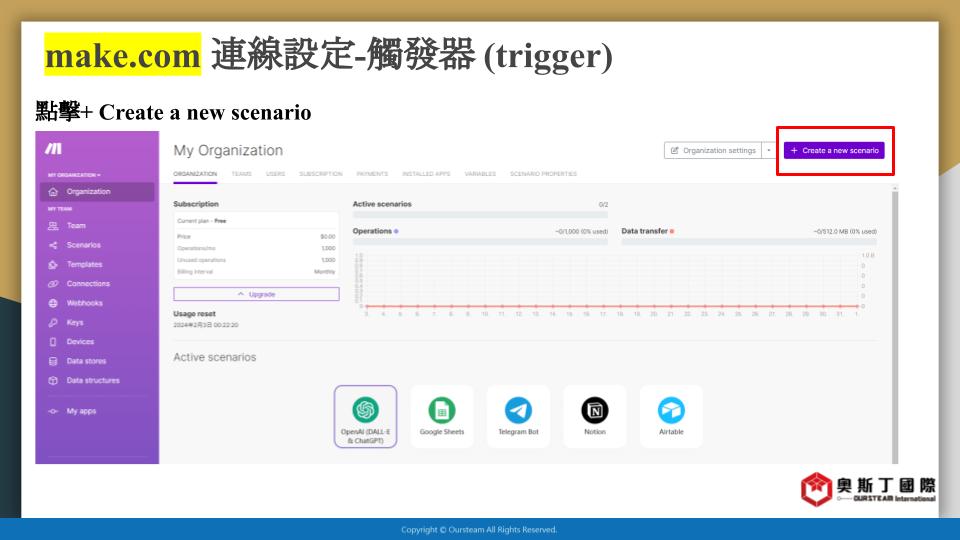Screen dimensions: 960x540
Task: Click the Data transfer legend dot
Action: pyautogui.click(x=672, y=231)
